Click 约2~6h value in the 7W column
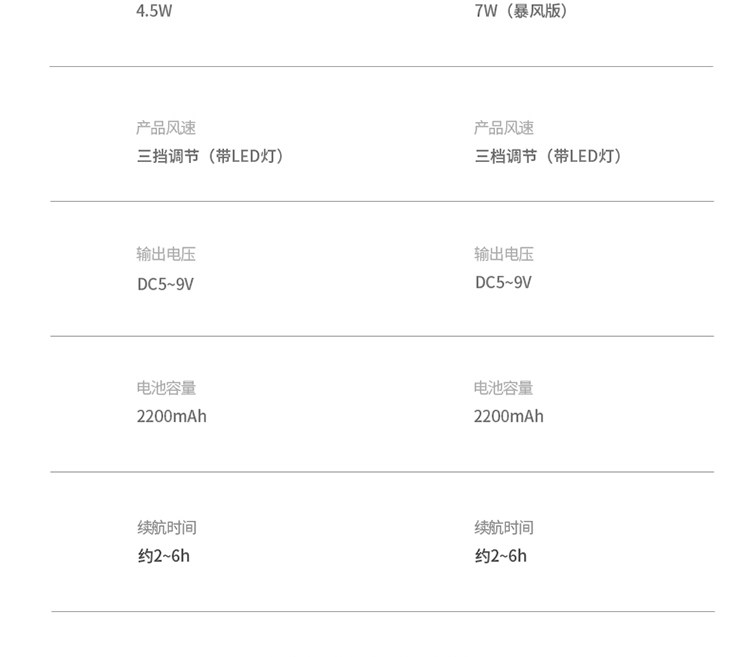The width and height of the screenshot is (750, 657). pyautogui.click(x=500, y=556)
